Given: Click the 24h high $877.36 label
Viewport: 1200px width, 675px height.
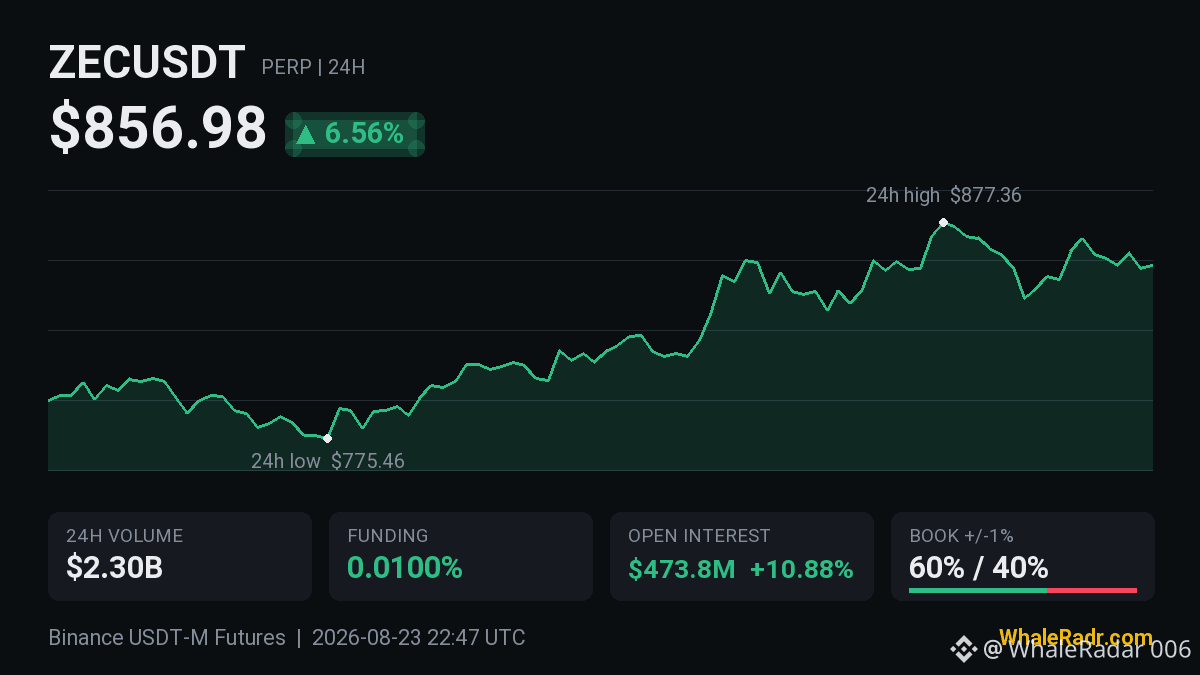Looking at the screenshot, I should (944, 195).
